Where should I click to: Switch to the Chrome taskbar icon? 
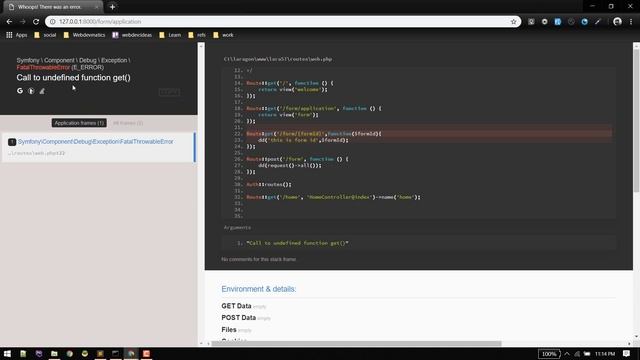click(131, 353)
